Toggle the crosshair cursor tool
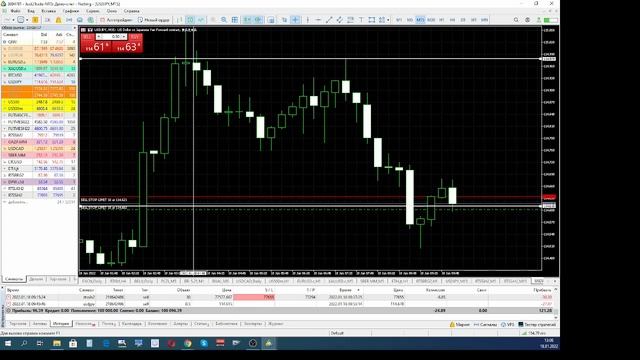640x360 pixels. tap(296, 20)
